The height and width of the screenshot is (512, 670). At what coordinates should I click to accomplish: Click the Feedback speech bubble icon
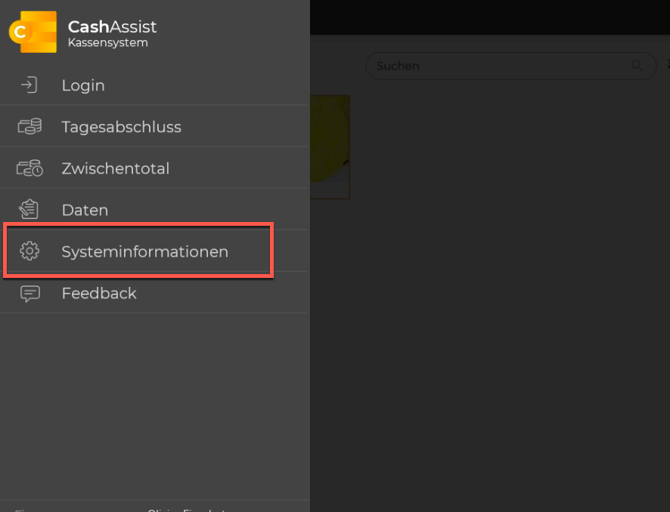(30, 293)
